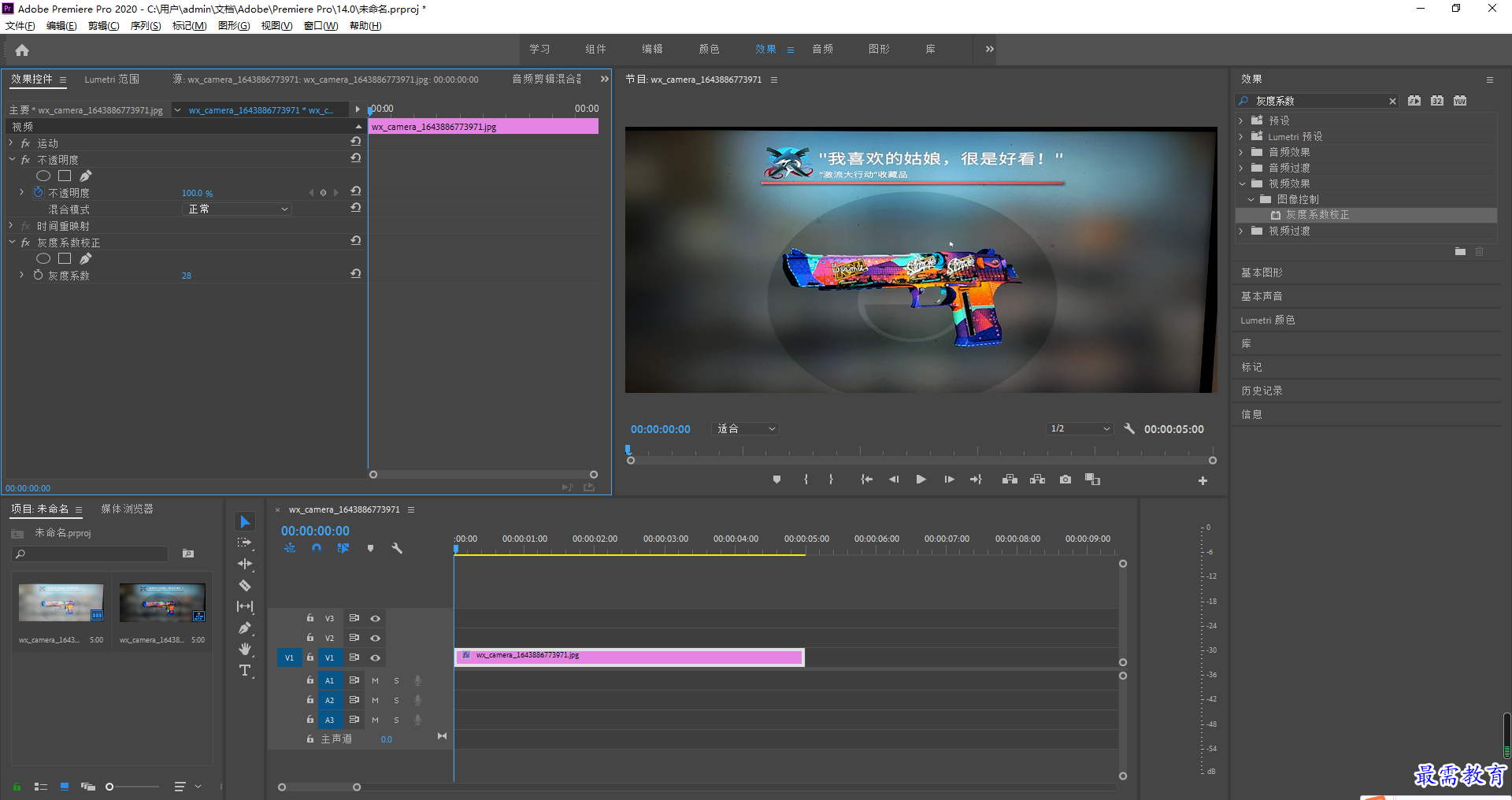This screenshot has width=1512, height=800.
Task: Switch to Color workspace tab
Action: click(709, 49)
